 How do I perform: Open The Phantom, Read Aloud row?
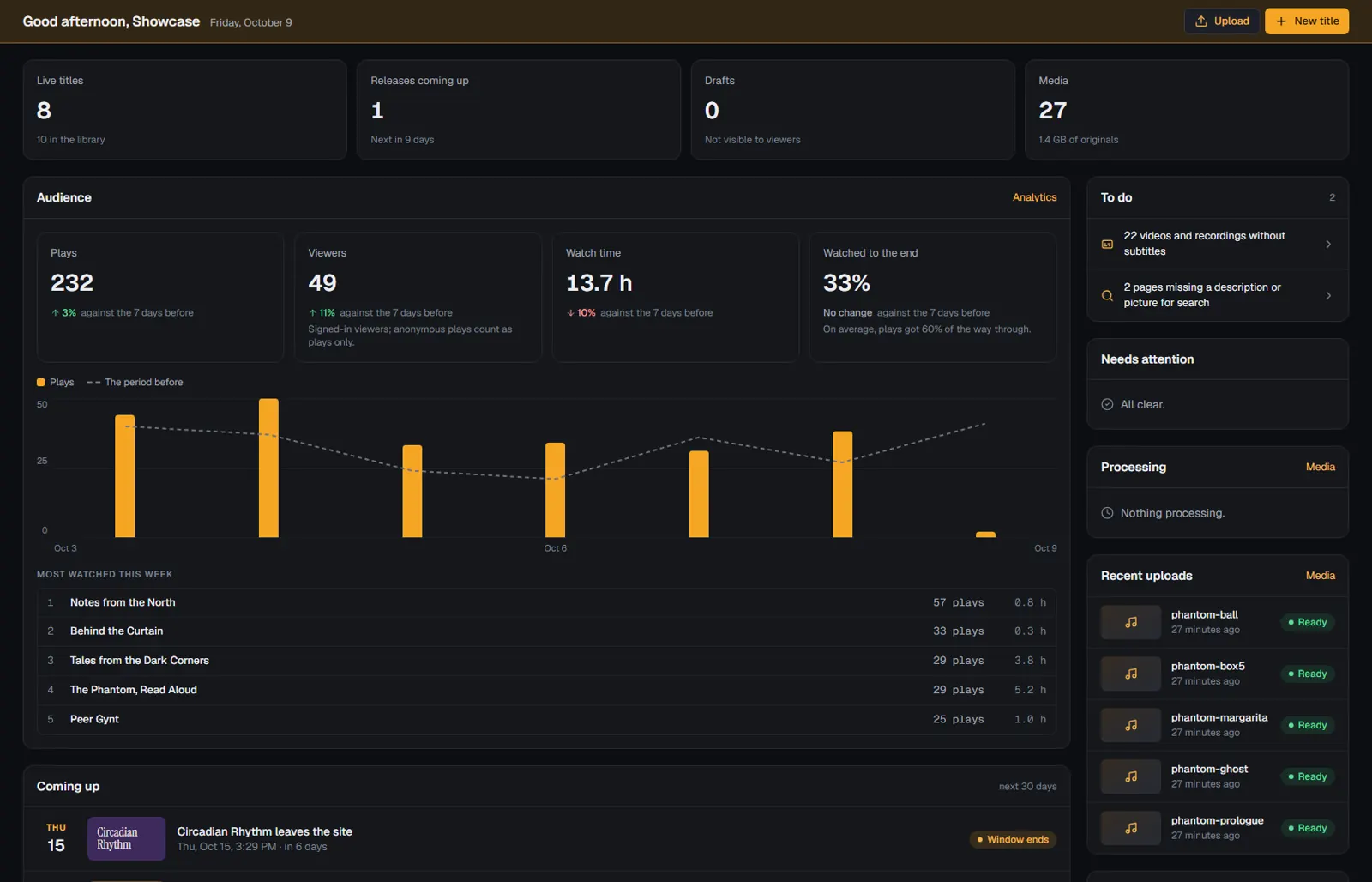[x=546, y=690]
